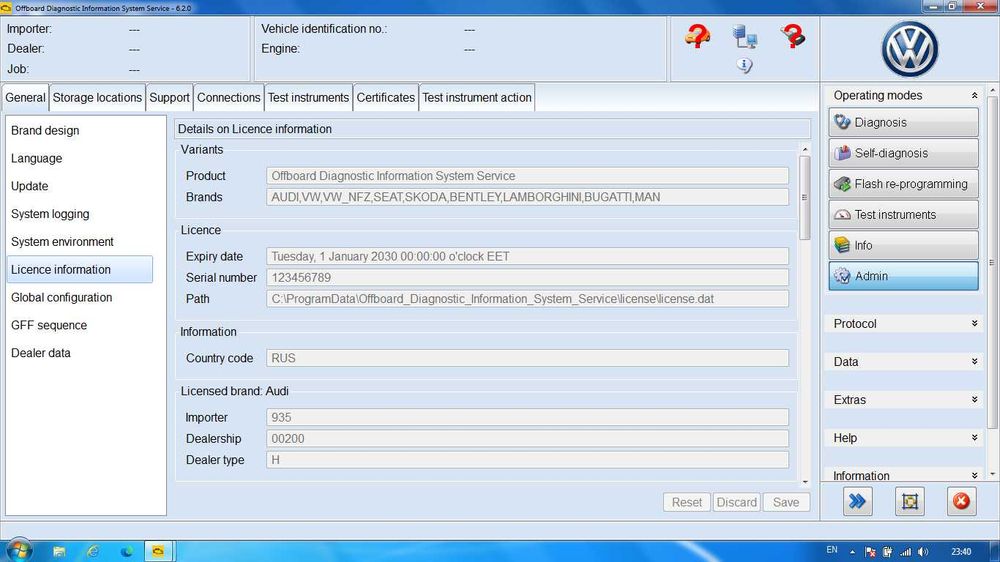Click the Dealer type field

pyautogui.click(x=527, y=460)
